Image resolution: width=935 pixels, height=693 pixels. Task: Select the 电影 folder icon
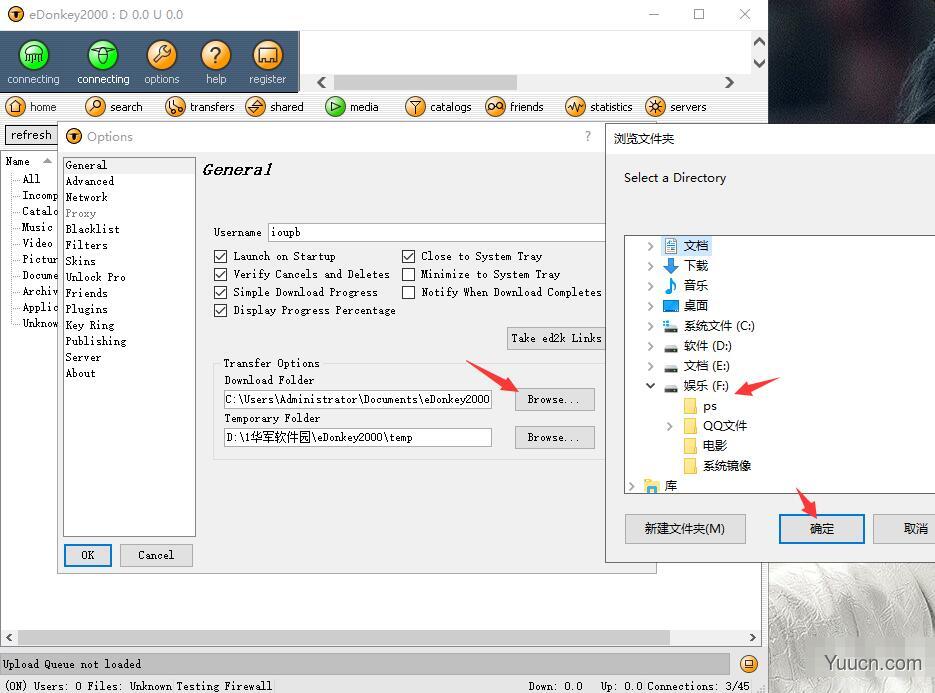690,446
